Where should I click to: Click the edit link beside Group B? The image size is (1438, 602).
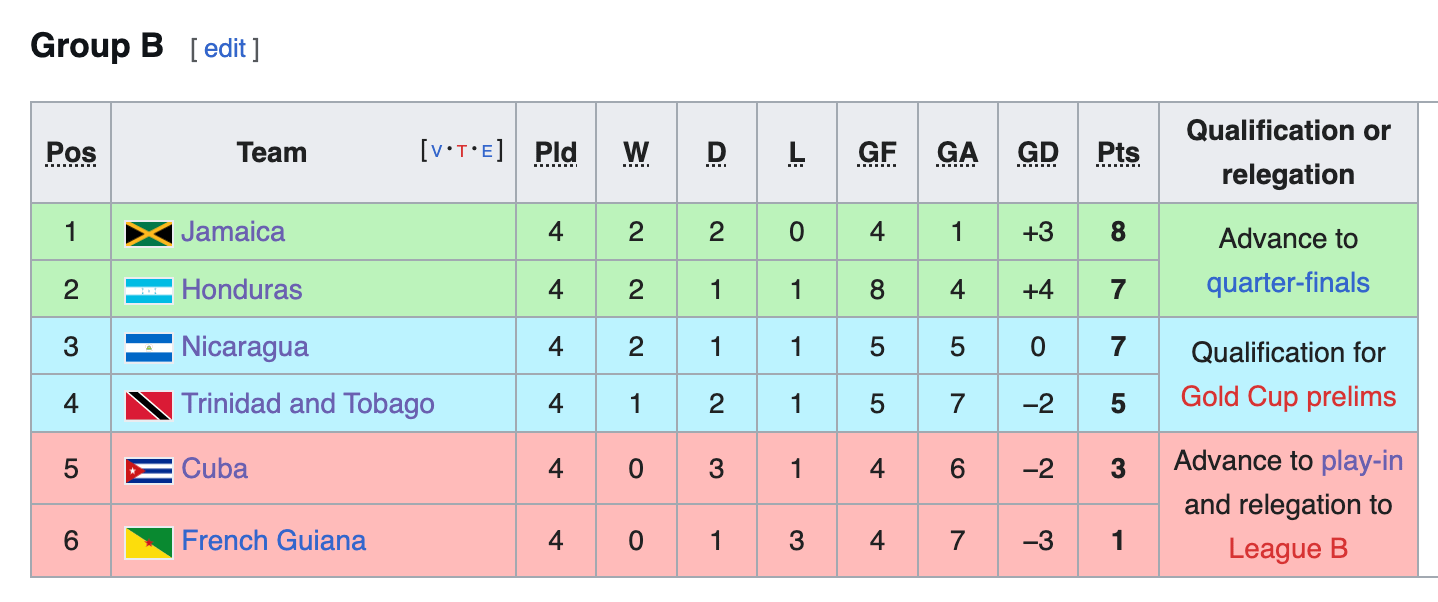(225, 48)
